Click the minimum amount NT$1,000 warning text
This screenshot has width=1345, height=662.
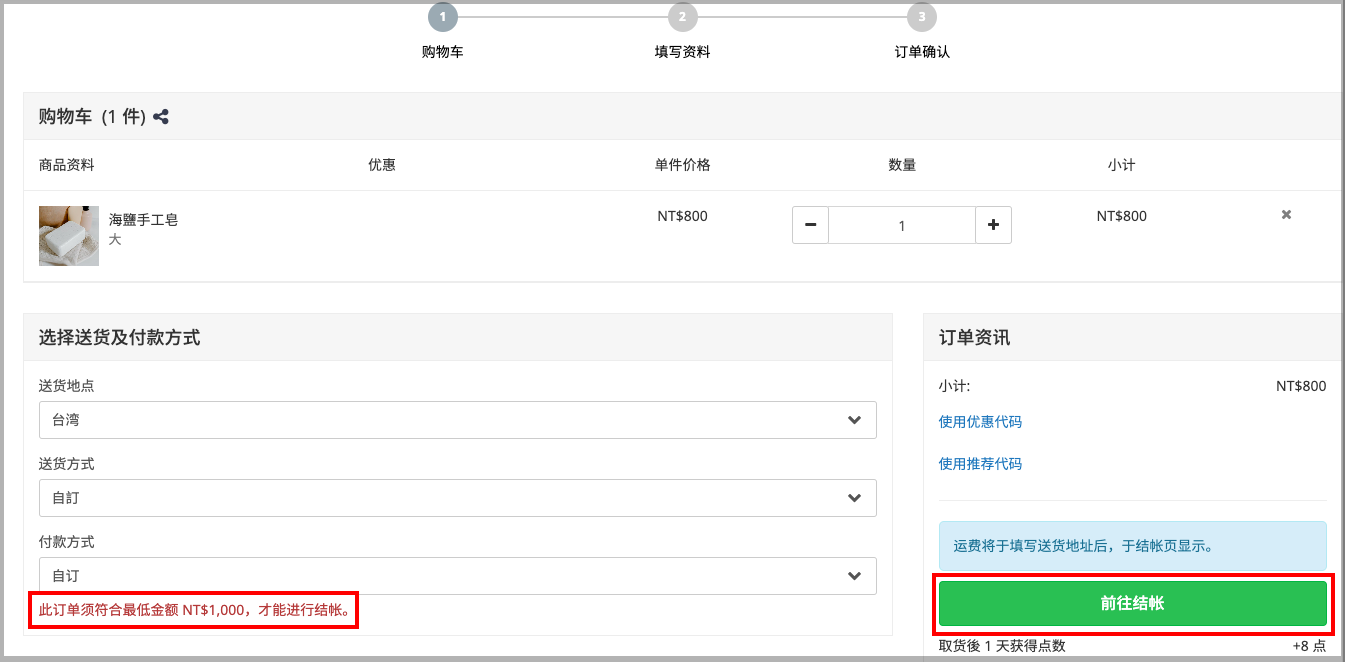click(195, 609)
